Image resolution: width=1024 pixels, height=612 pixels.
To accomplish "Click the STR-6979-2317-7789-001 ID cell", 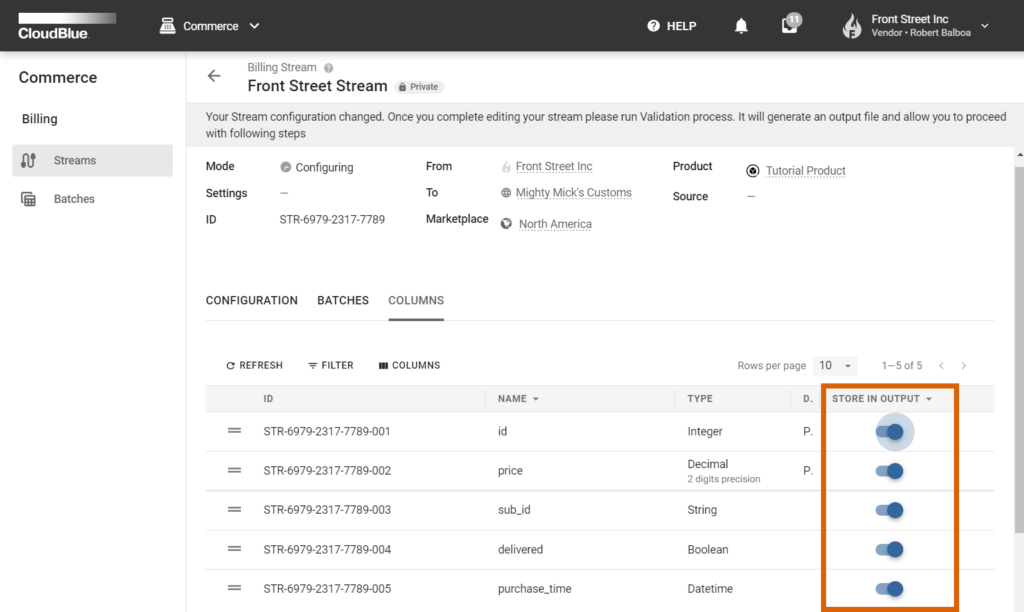I will coord(327,432).
